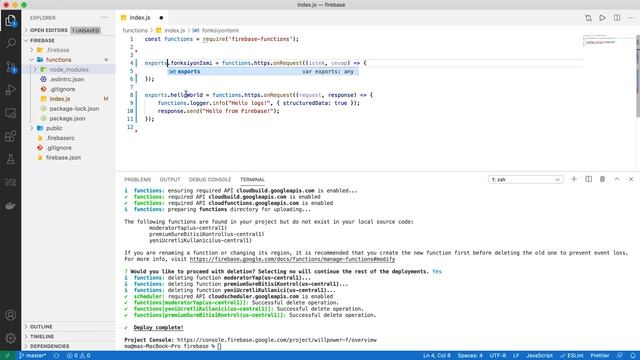
Task: Switch to the PROBLEMS tab
Action: [x=138, y=180]
